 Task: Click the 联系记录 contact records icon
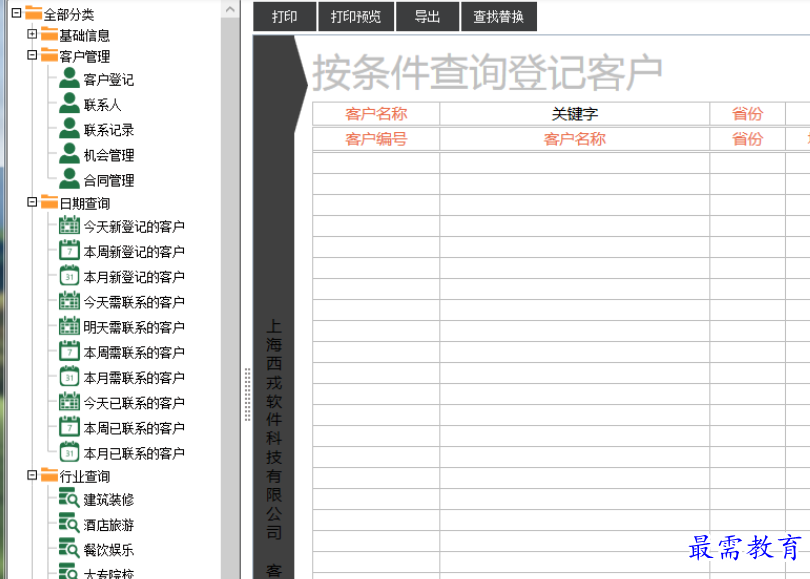click(67, 129)
